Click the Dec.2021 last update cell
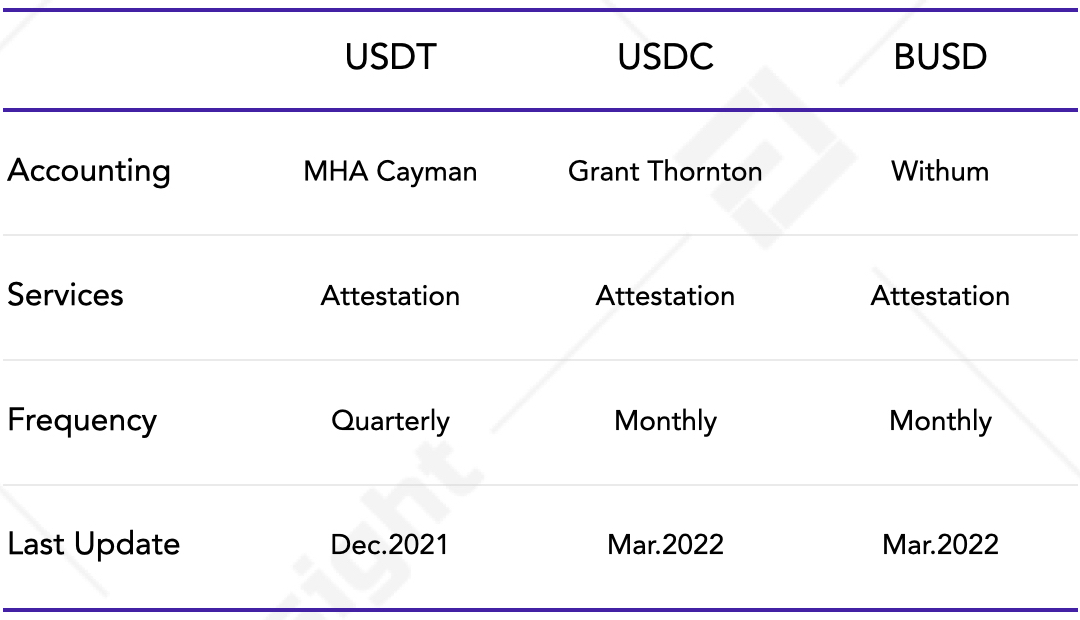Viewport: 1080px width, 620px height. point(390,545)
